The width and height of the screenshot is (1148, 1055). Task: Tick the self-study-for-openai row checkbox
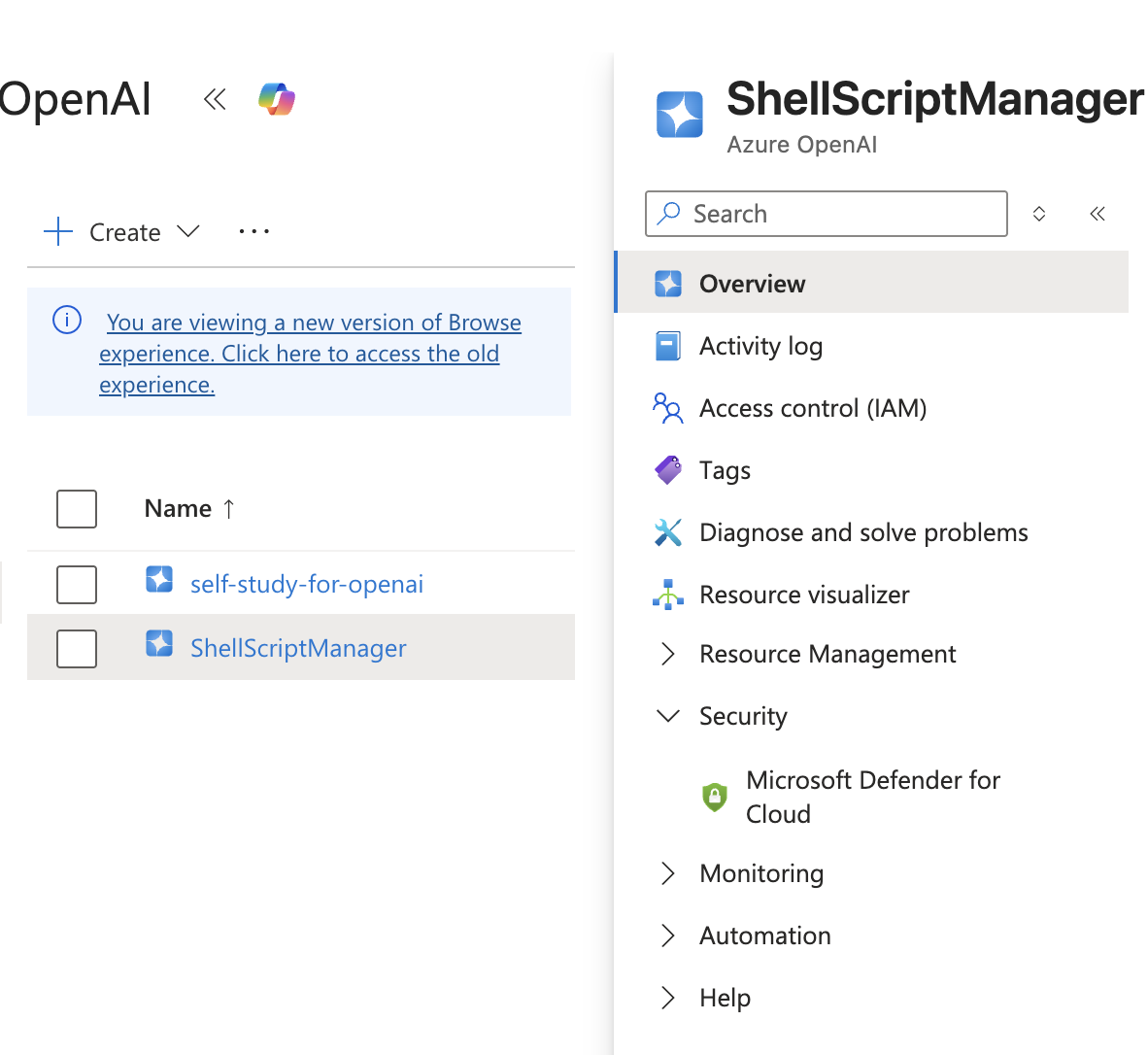coord(77,585)
